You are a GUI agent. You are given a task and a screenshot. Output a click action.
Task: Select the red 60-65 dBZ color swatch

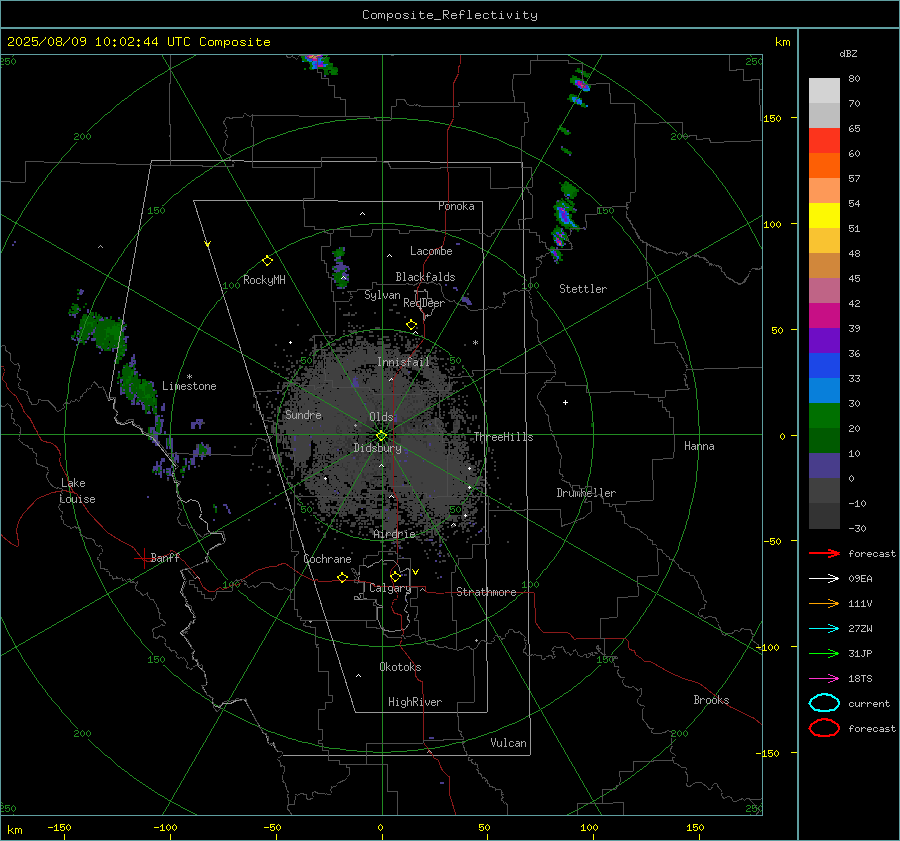coord(824,141)
